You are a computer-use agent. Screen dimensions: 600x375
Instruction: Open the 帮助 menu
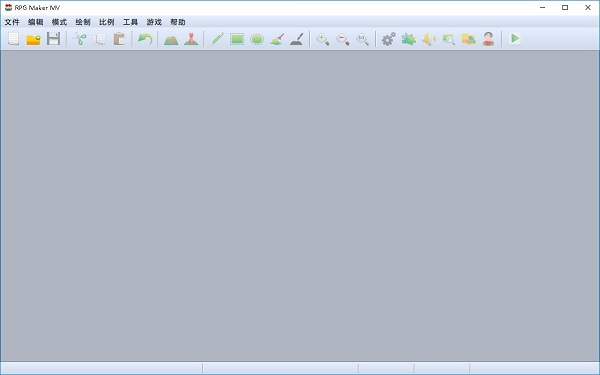coord(178,22)
